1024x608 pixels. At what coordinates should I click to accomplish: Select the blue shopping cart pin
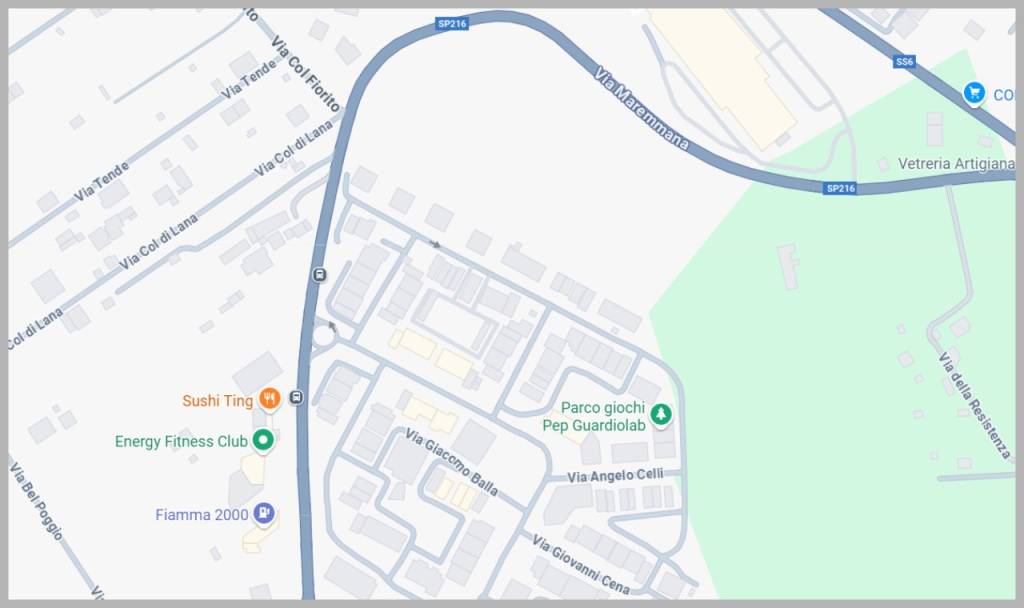tap(974, 93)
